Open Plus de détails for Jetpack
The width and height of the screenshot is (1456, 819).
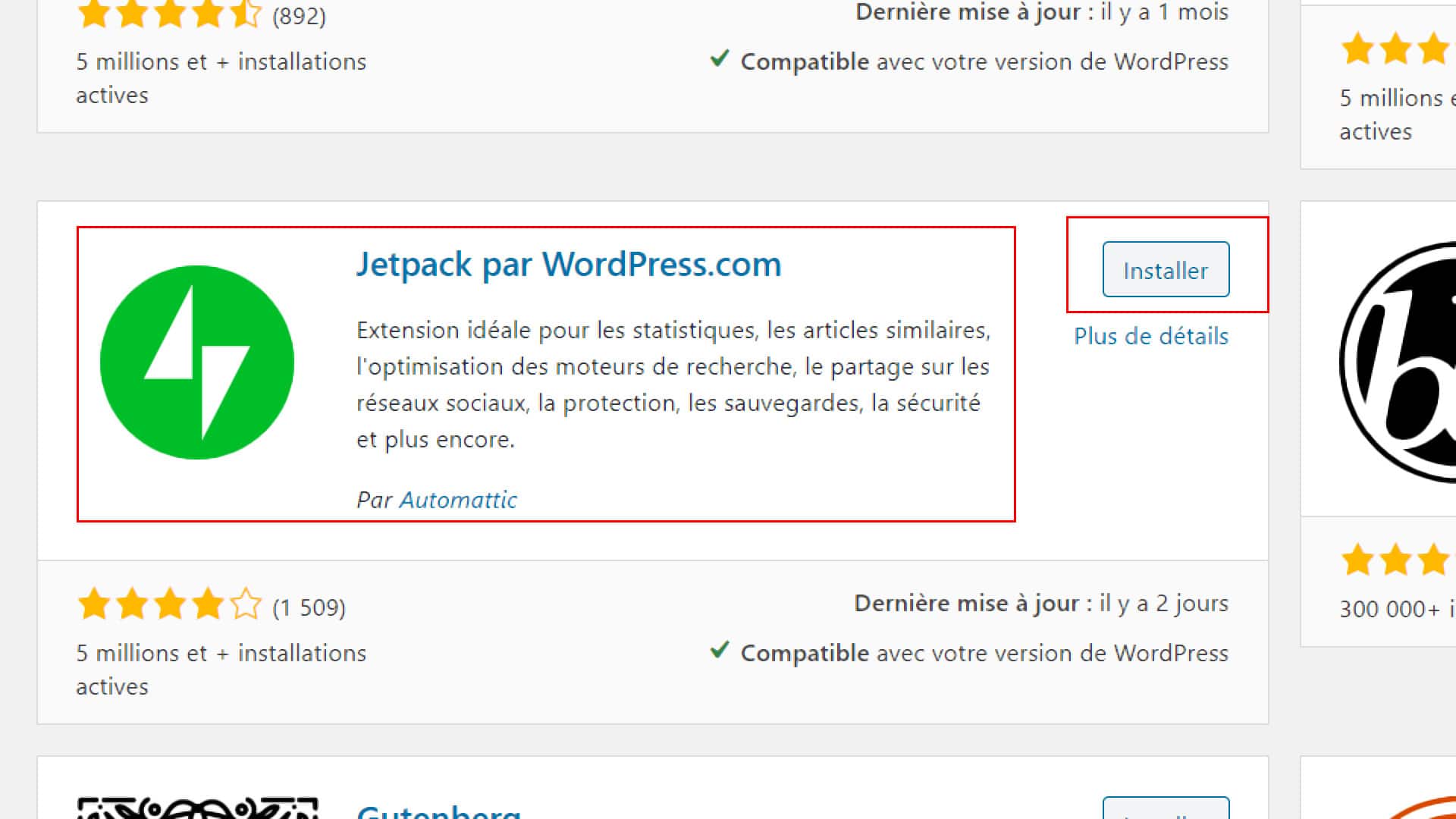[x=1151, y=336]
